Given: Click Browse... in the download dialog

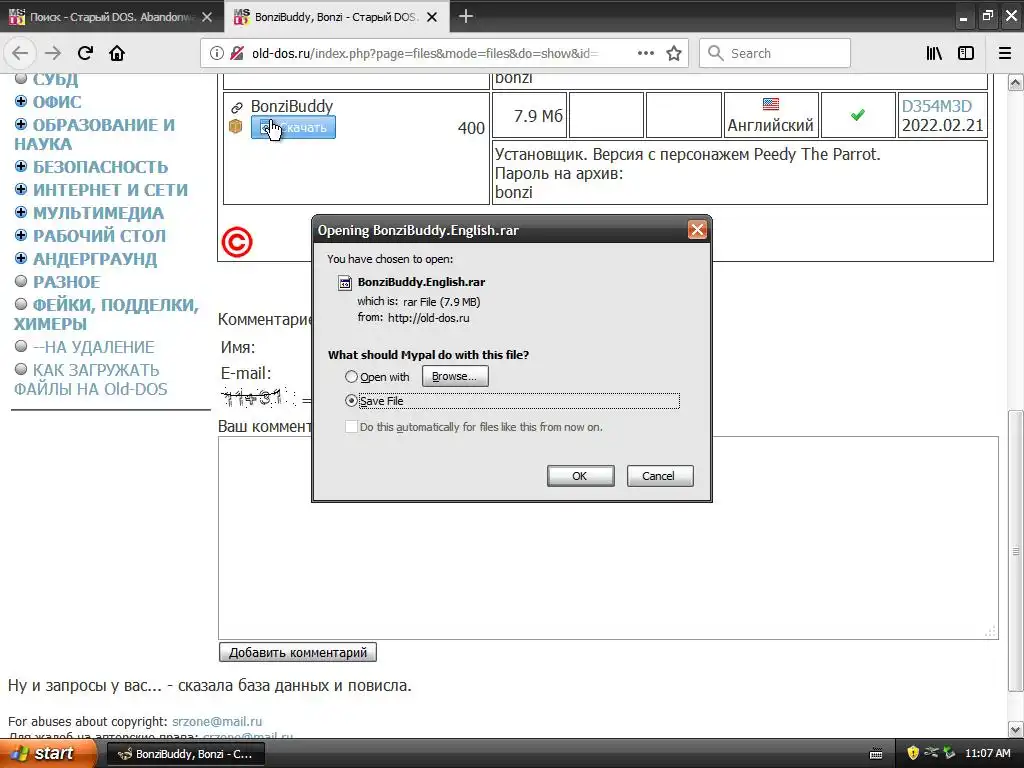Looking at the screenshot, I should (455, 376).
